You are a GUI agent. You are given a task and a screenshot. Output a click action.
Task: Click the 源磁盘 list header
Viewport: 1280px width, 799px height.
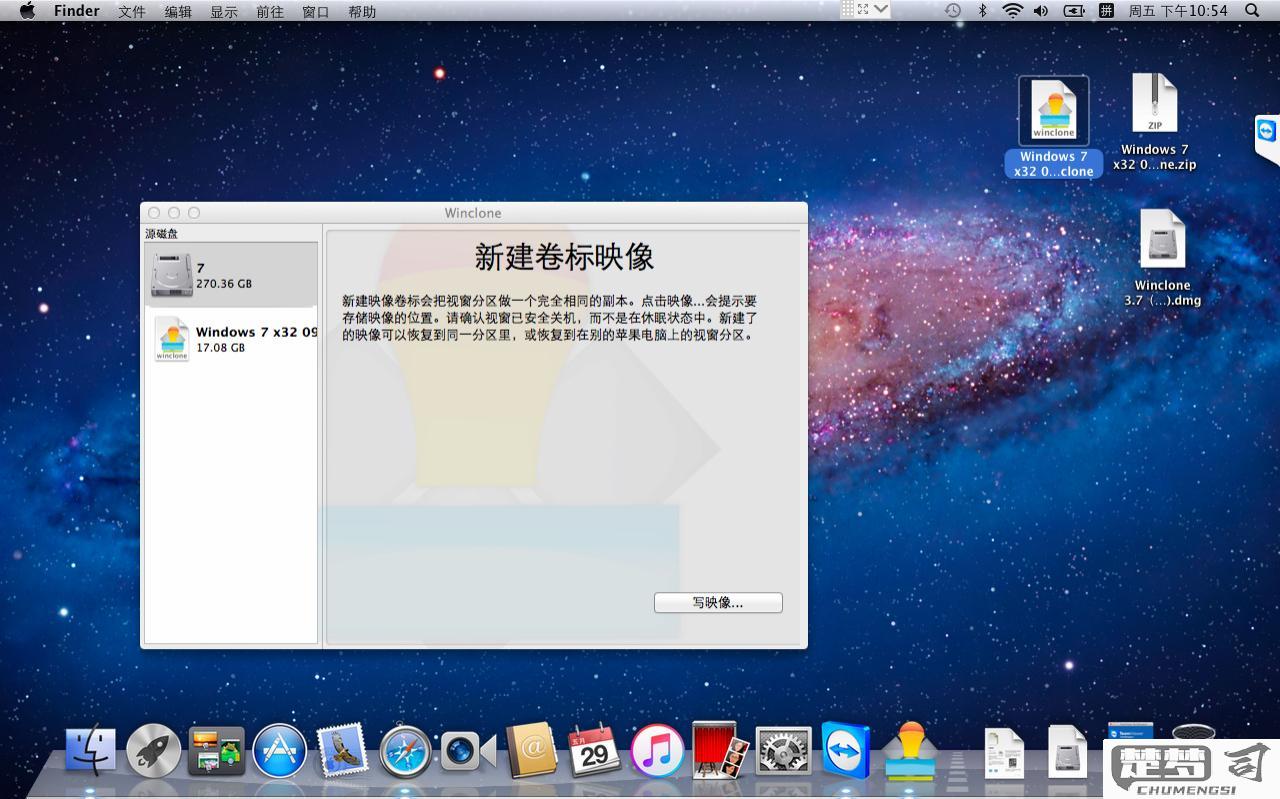[161, 233]
